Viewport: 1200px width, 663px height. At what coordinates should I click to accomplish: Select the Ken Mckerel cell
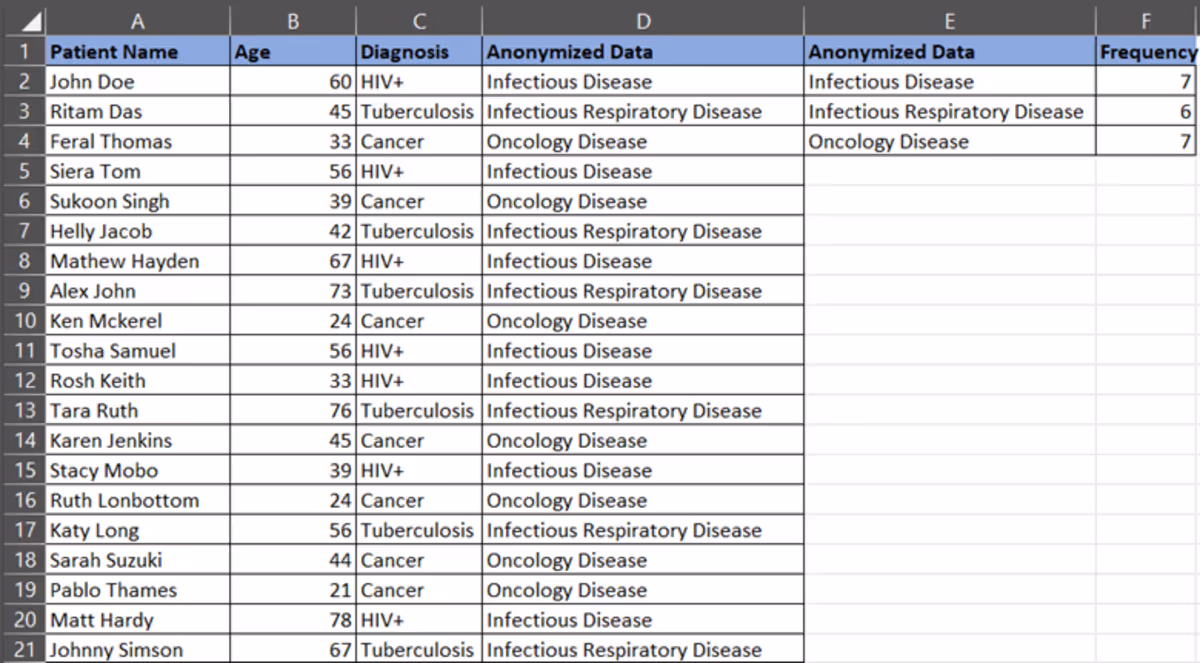pyautogui.click(x=138, y=321)
